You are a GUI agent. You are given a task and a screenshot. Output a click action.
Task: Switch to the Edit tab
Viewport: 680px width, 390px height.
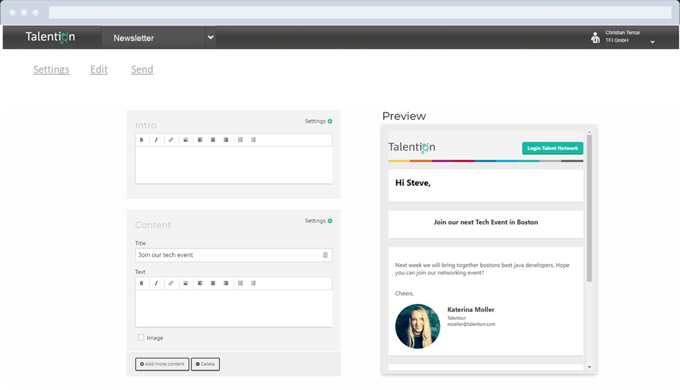99,69
